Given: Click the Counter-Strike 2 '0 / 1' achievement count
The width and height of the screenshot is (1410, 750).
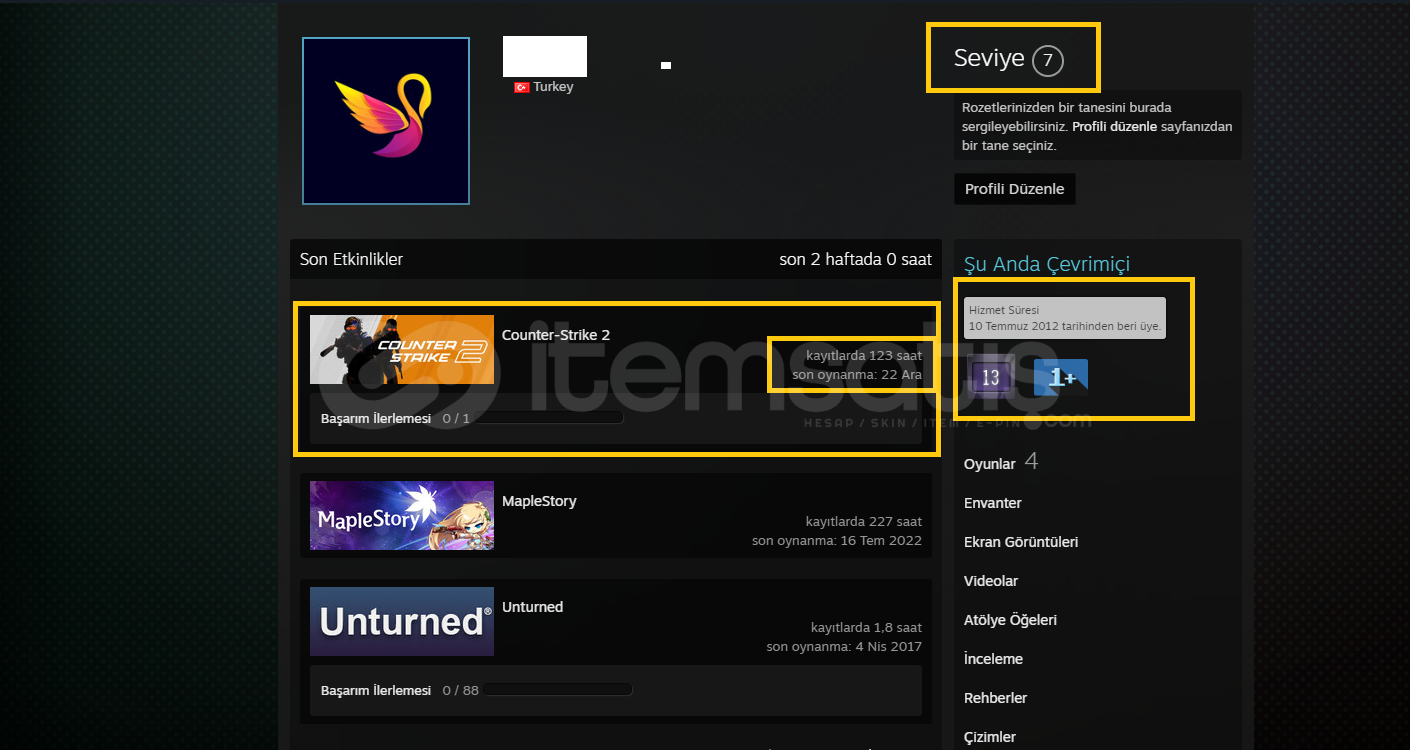Looking at the screenshot, I should [x=456, y=418].
